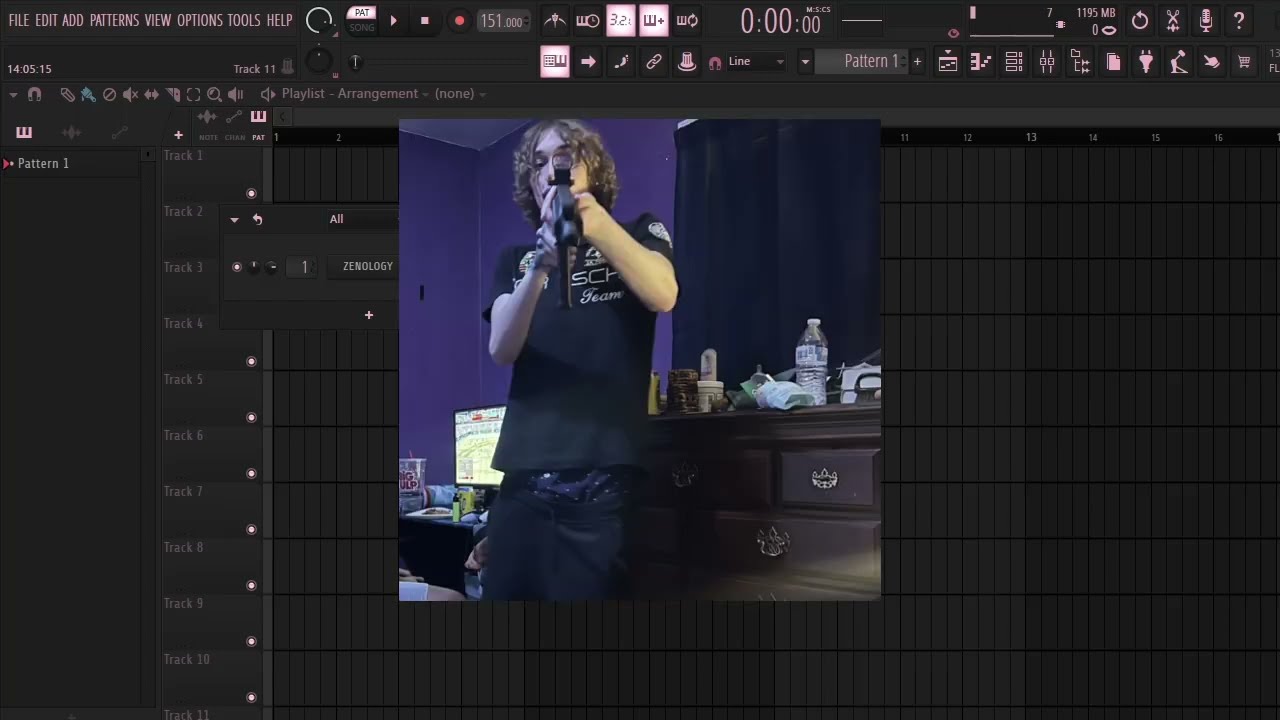
Task: Select the playlist Slip tool
Action: 151,94
